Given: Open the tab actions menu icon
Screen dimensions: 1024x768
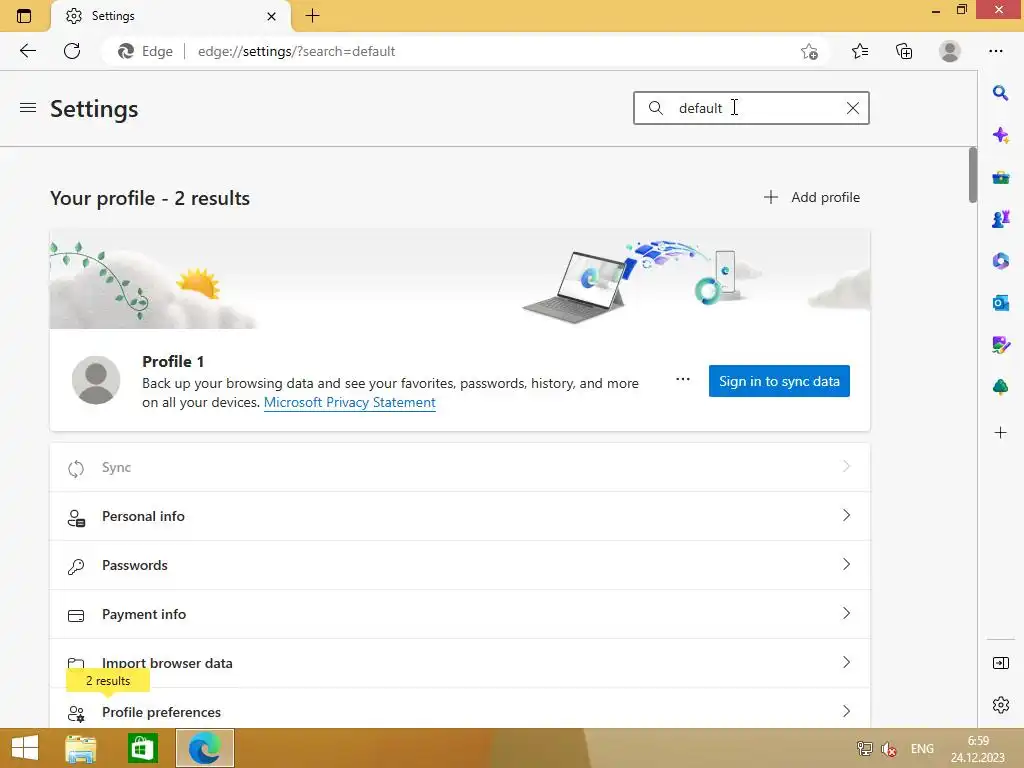Looking at the screenshot, I should click(24, 16).
